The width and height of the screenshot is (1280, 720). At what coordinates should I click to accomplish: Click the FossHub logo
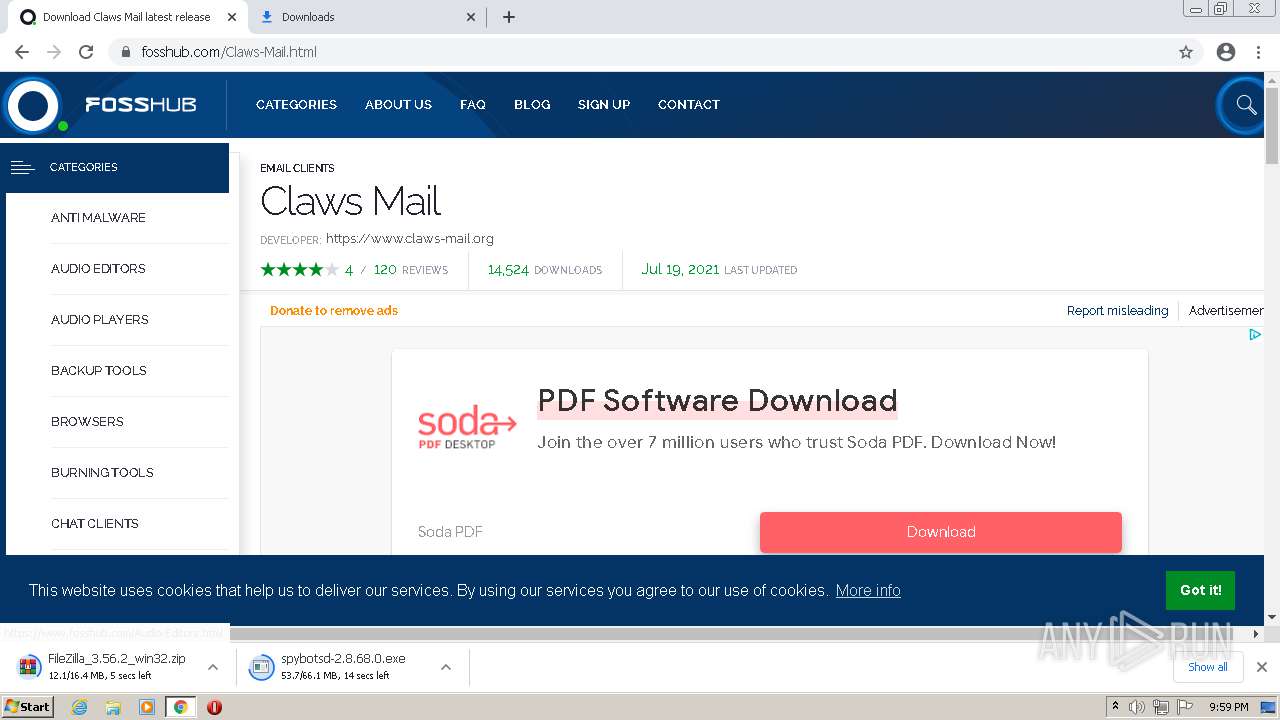[100, 105]
